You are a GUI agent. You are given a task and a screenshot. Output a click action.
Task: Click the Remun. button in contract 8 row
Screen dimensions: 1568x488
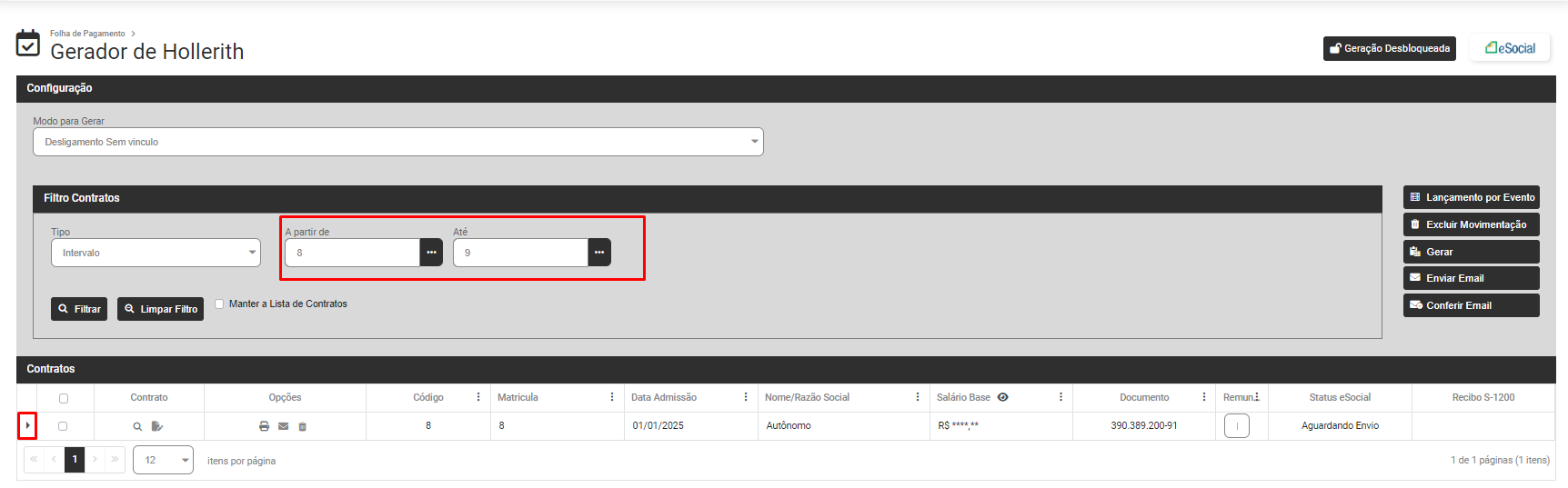tap(1237, 425)
